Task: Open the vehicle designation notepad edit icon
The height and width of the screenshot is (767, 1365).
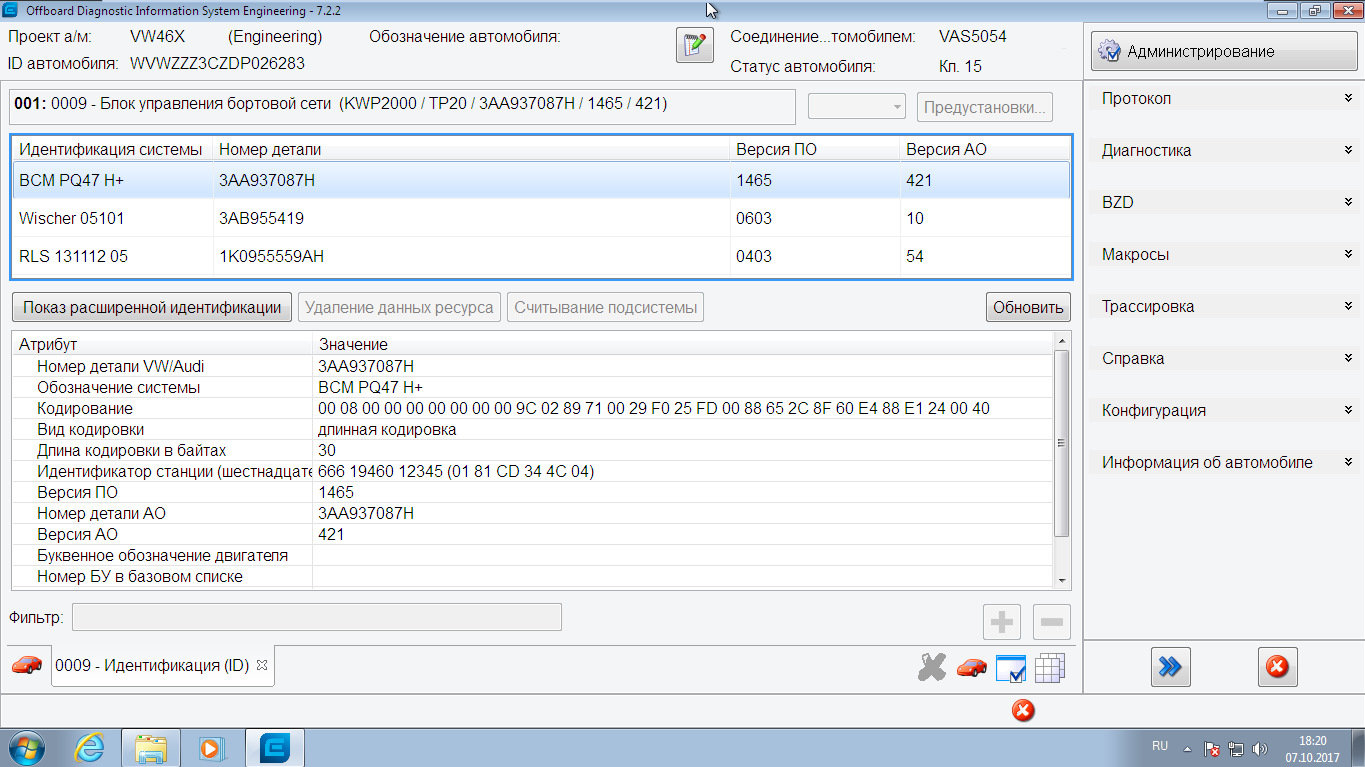Action: (x=695, y=46)
